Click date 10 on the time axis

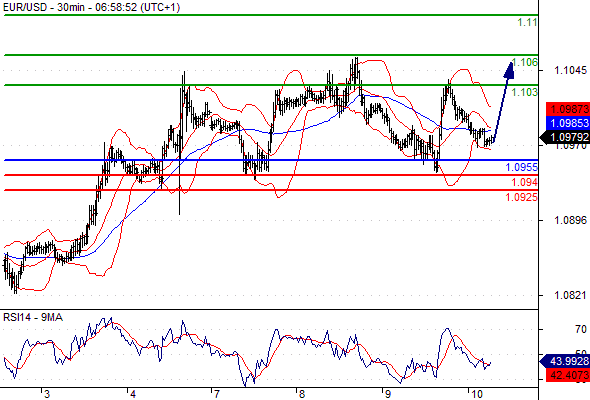click(476, 394)
